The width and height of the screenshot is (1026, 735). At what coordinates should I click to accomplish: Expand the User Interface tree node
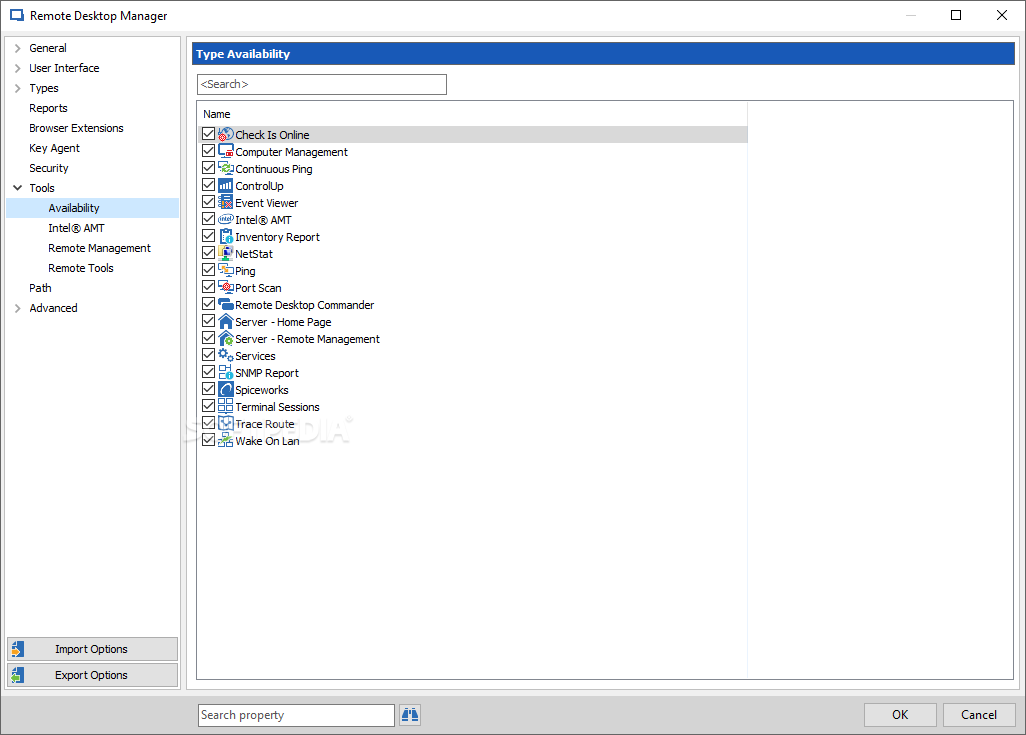point(18,68)
